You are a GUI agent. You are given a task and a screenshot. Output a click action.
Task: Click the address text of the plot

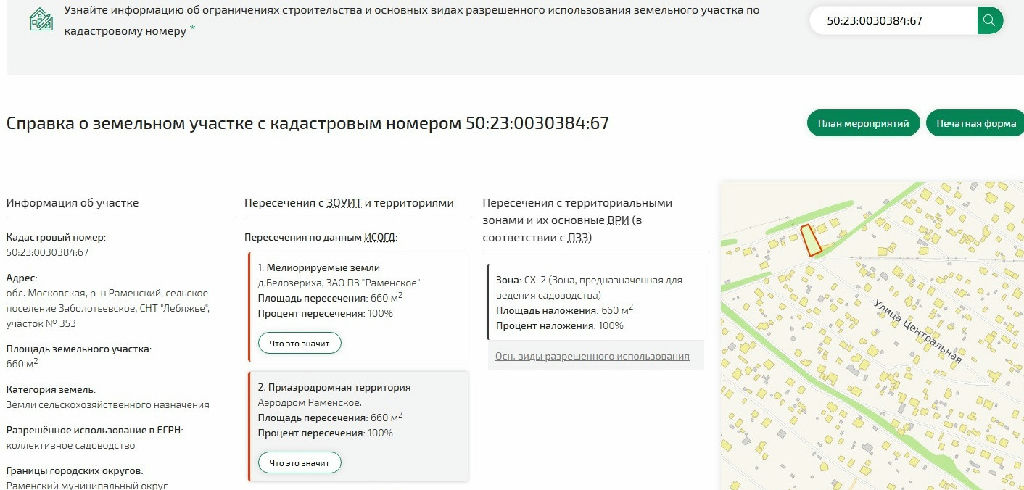pos(107,300)
